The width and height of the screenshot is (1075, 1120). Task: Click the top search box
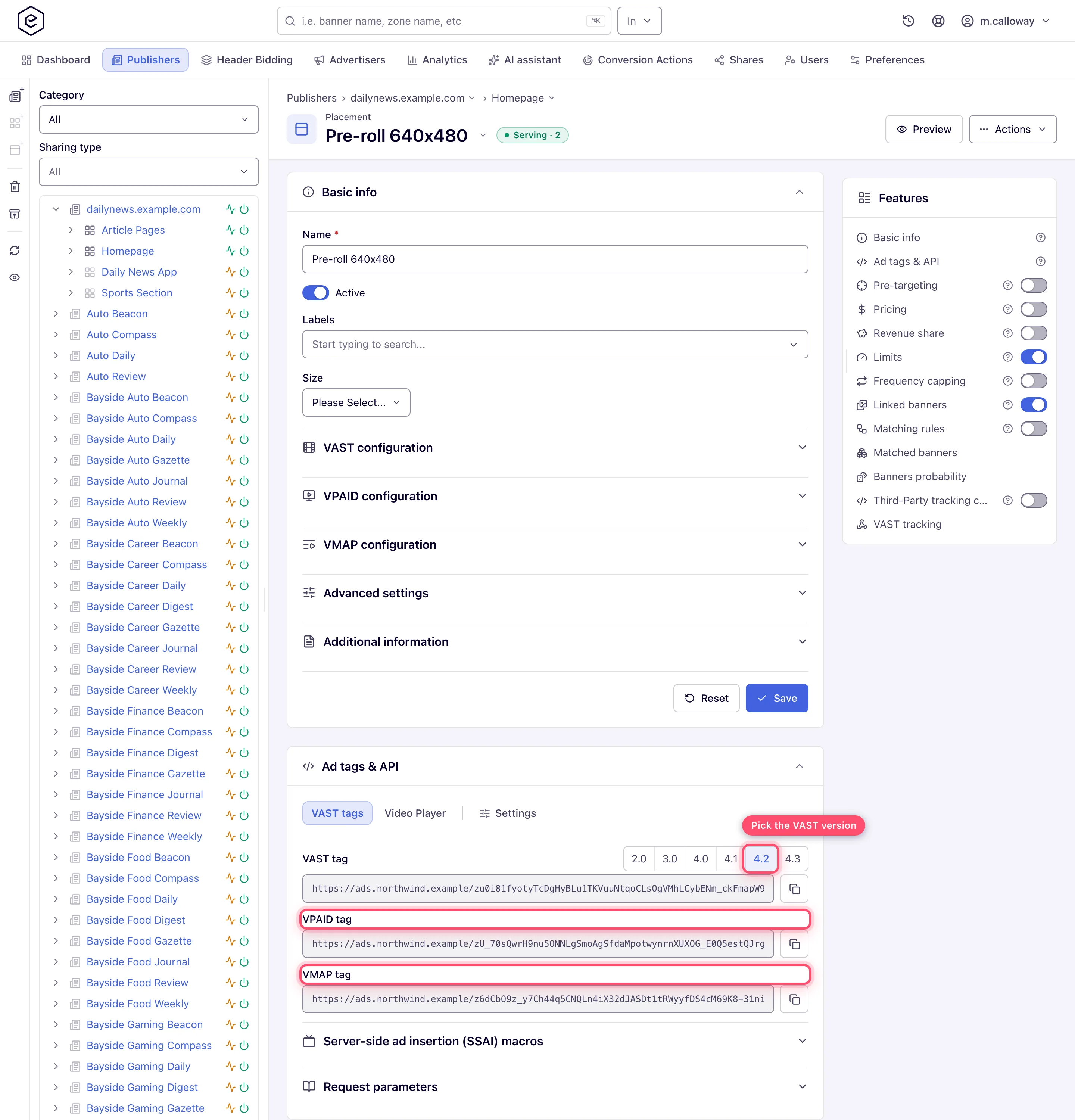coord(444,21)
